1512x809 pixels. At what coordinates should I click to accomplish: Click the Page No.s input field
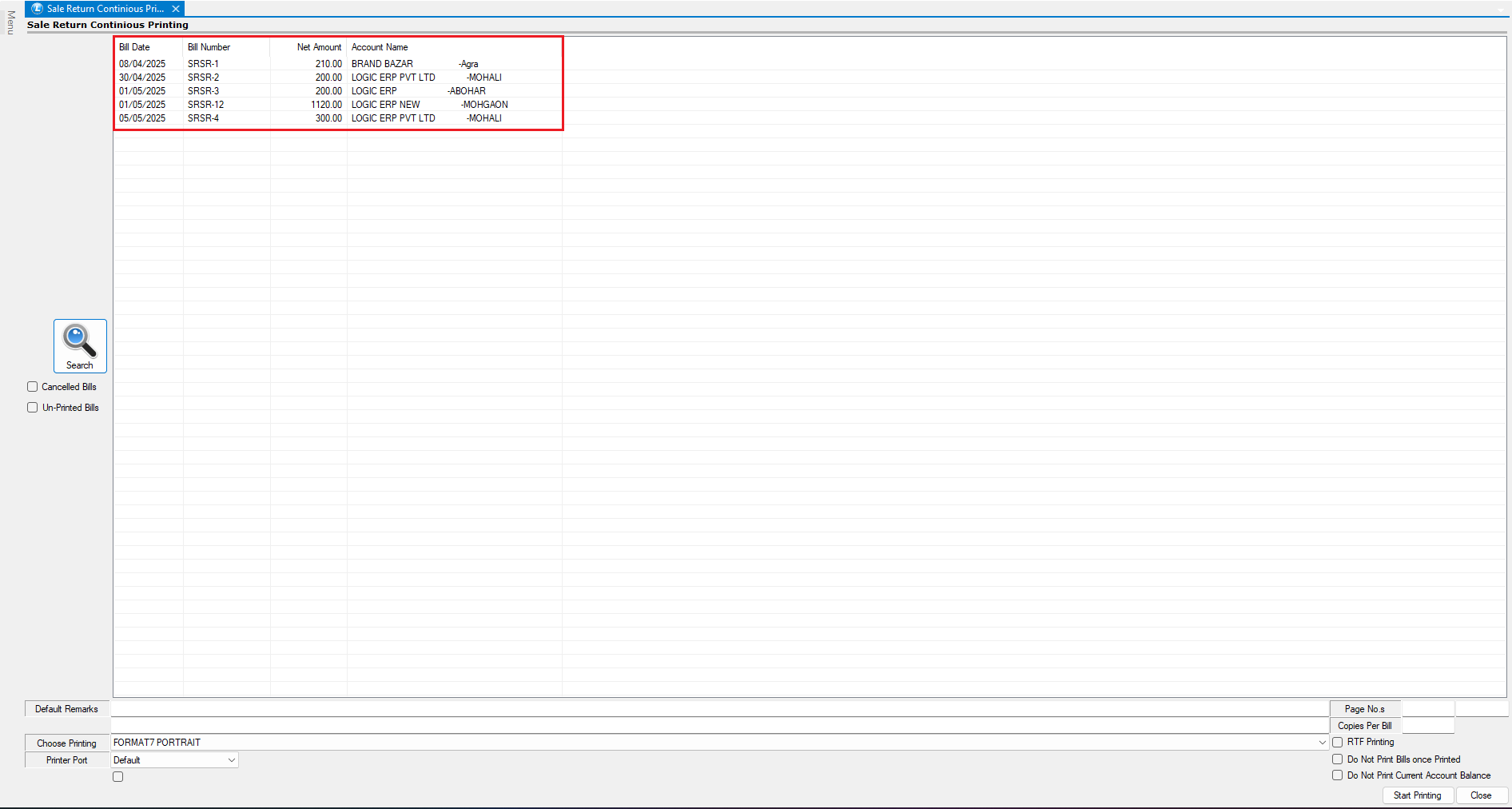pyautogui.click(x=1428, y=709)
